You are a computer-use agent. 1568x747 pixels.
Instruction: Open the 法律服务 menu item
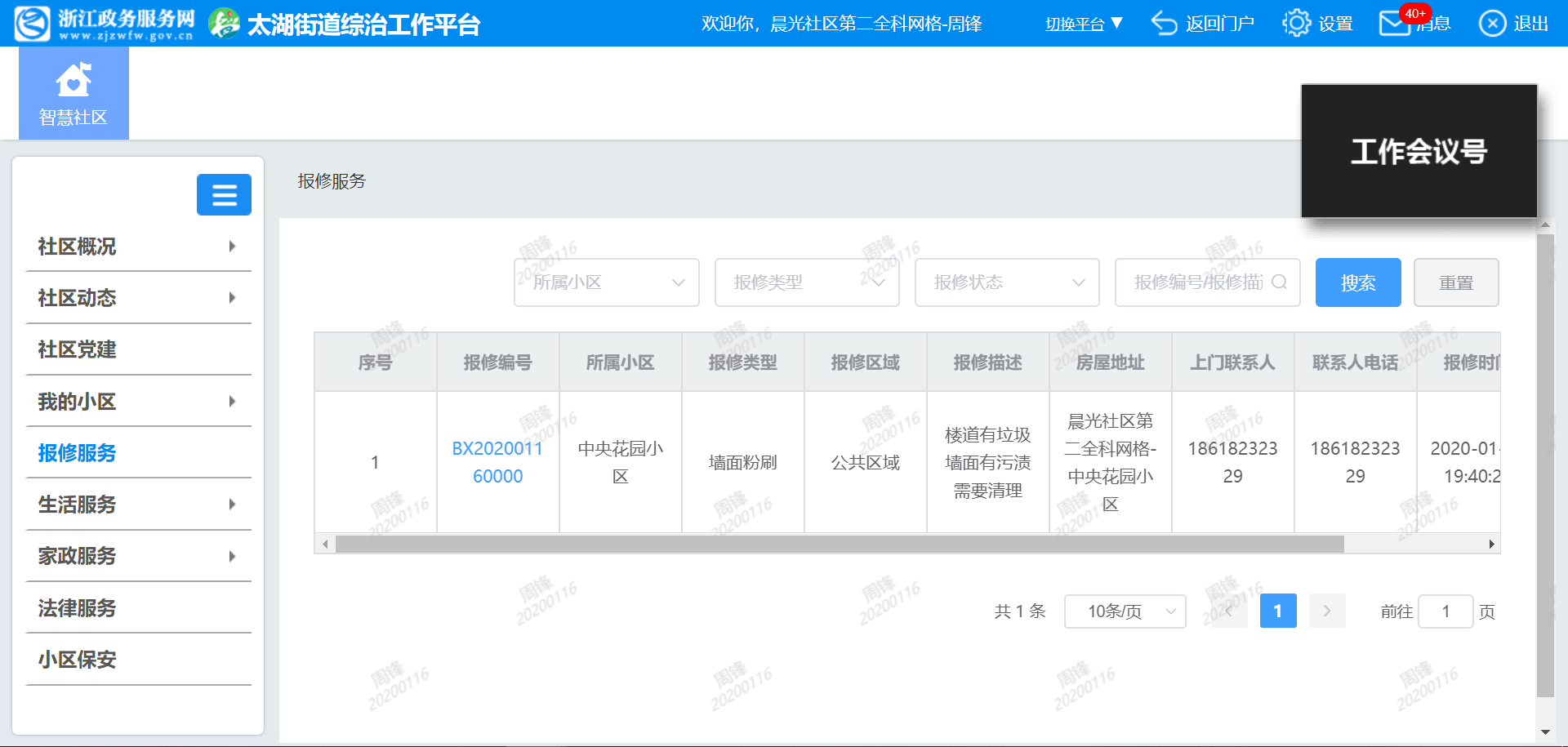[x=139, y=607]
